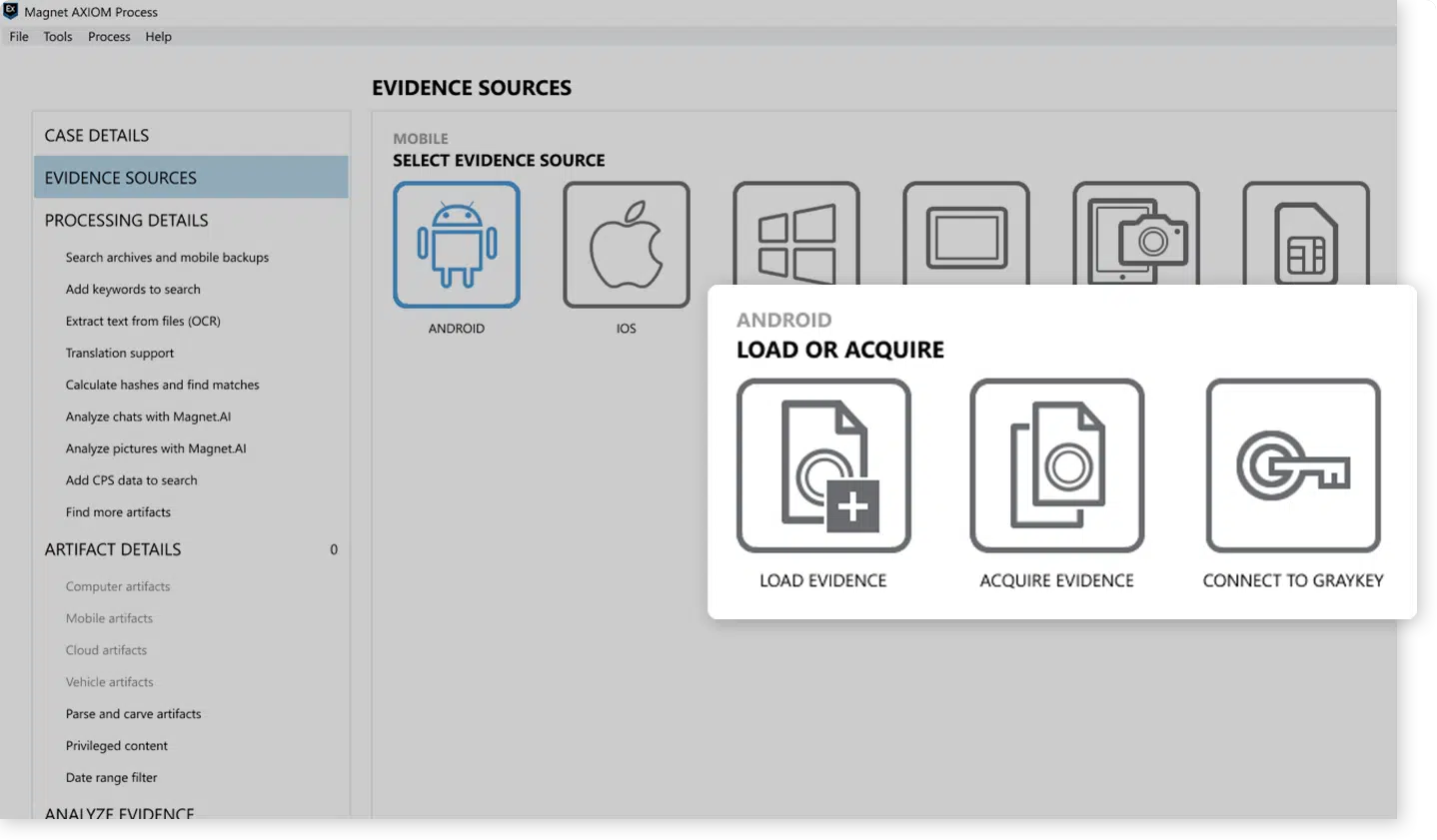Image resolution: width=1437 pixels, height=840 pixels.
Task: Open the File menu
Action: click(19, 37)
